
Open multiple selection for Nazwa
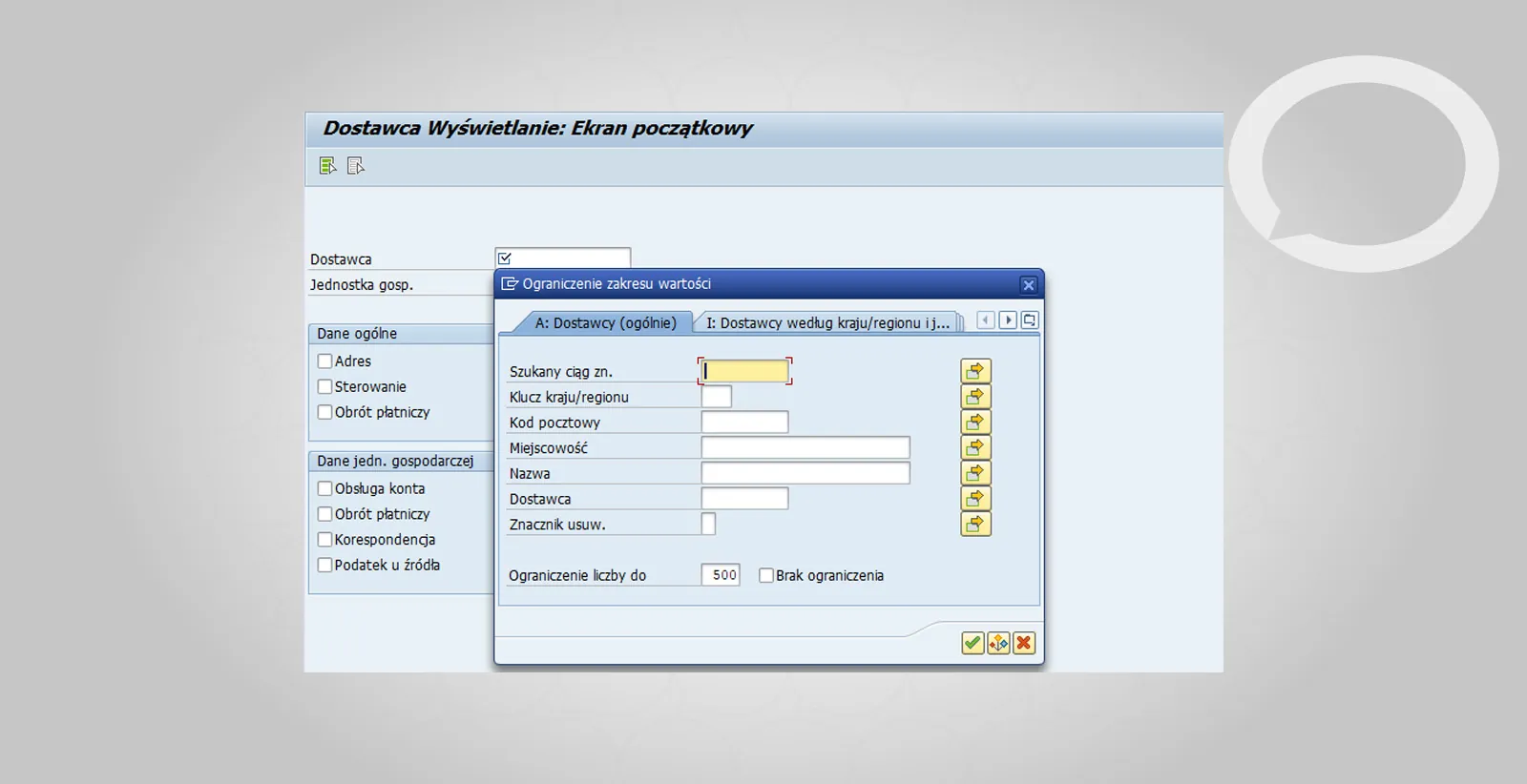point(975,473)
